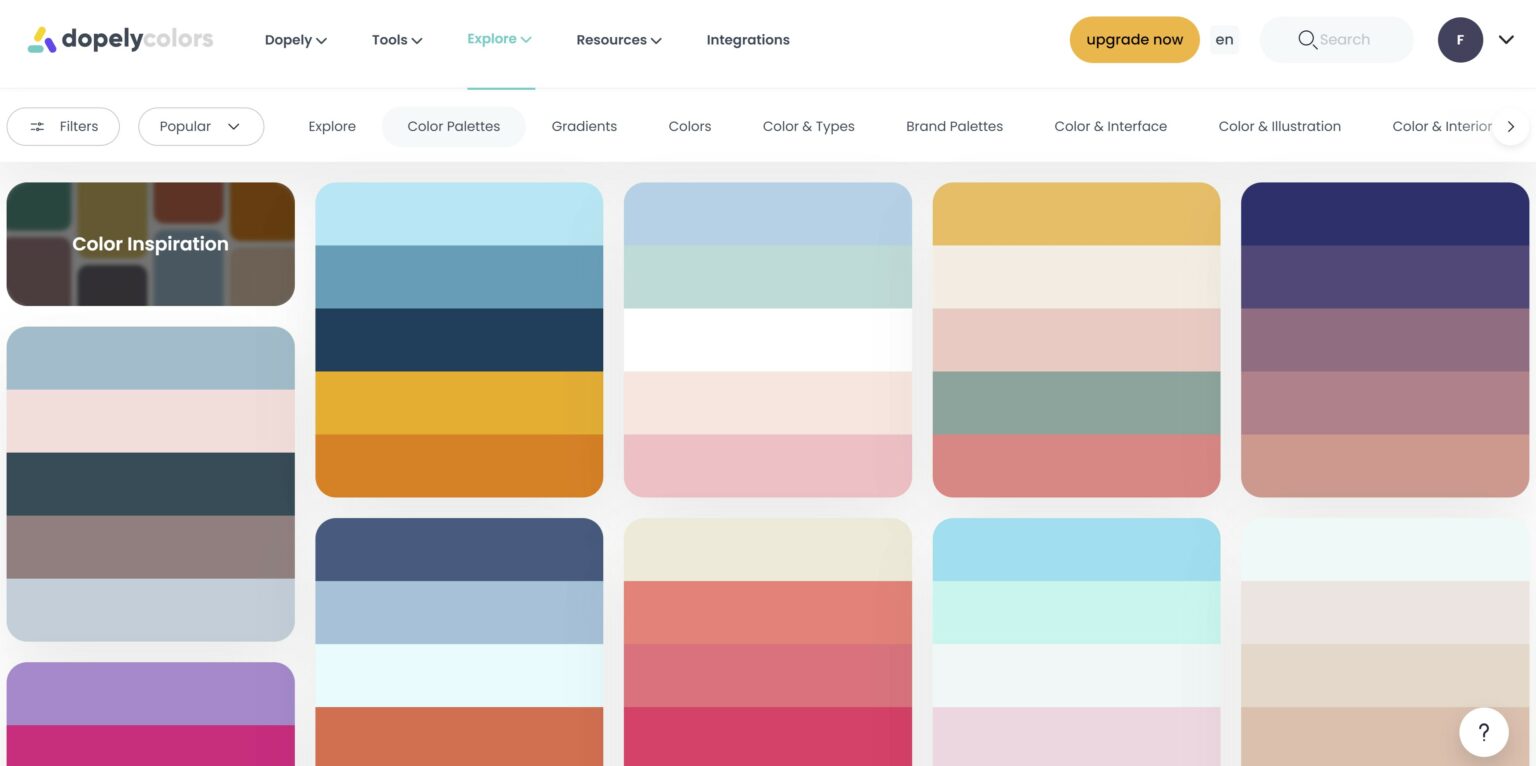
Task: Open the Color Inspiration card
Action: [150, 244]
